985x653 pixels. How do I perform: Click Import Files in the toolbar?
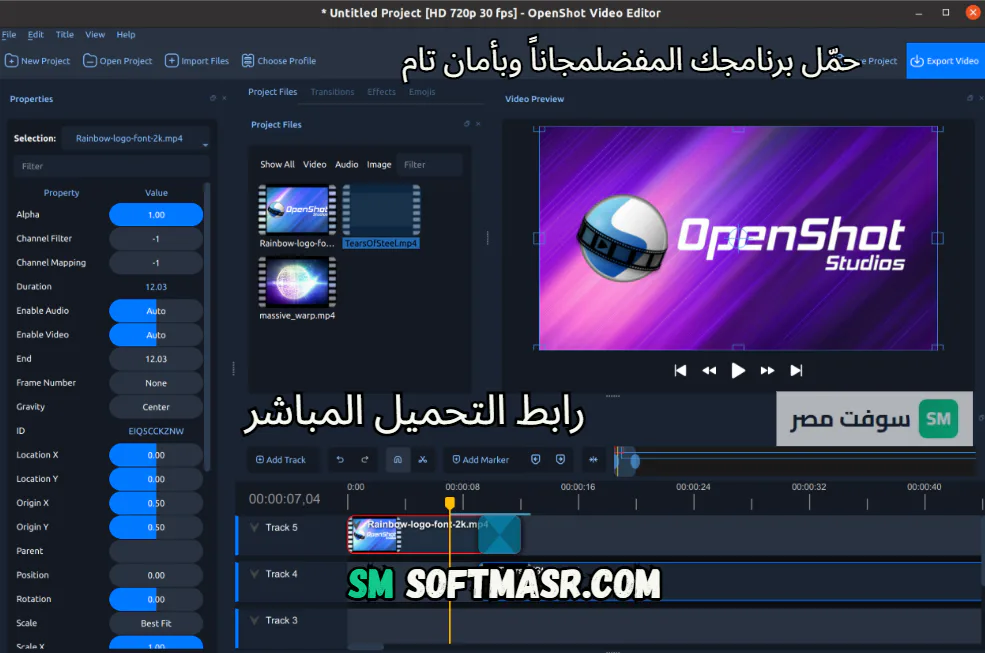tap(197, 61)
